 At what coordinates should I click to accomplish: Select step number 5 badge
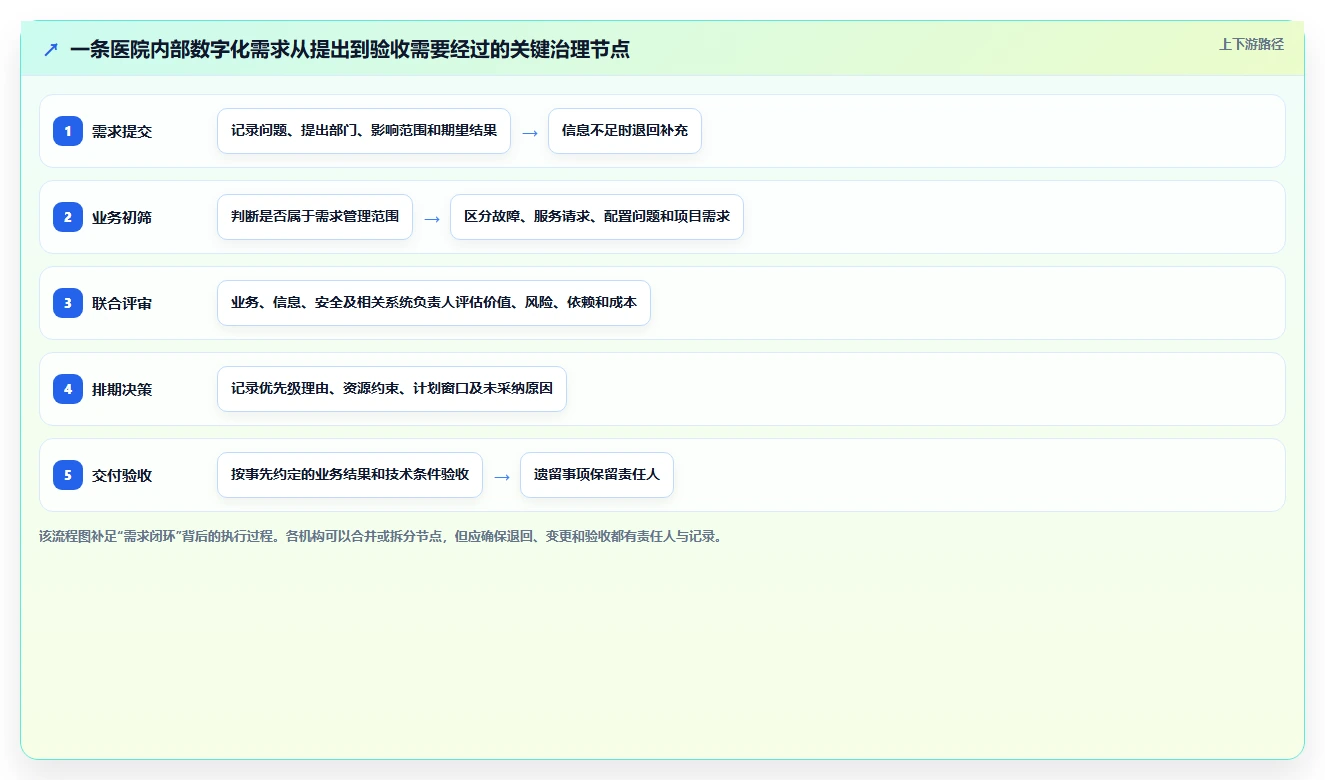click(68, 475)
